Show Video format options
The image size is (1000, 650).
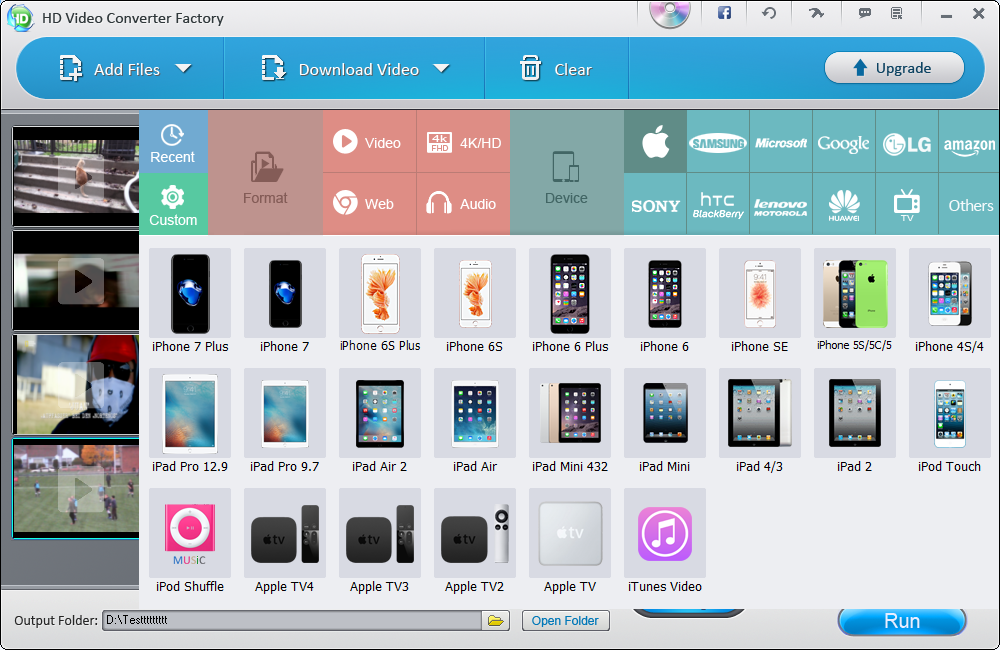pos(369,142)
